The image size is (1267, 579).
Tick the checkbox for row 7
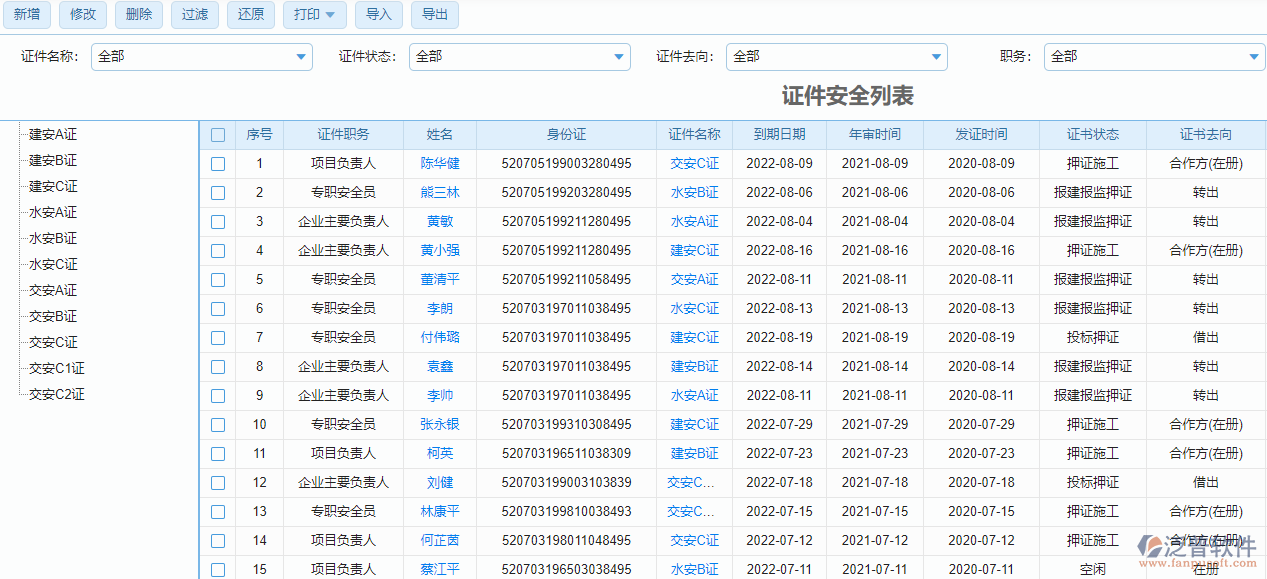[218, 338]
